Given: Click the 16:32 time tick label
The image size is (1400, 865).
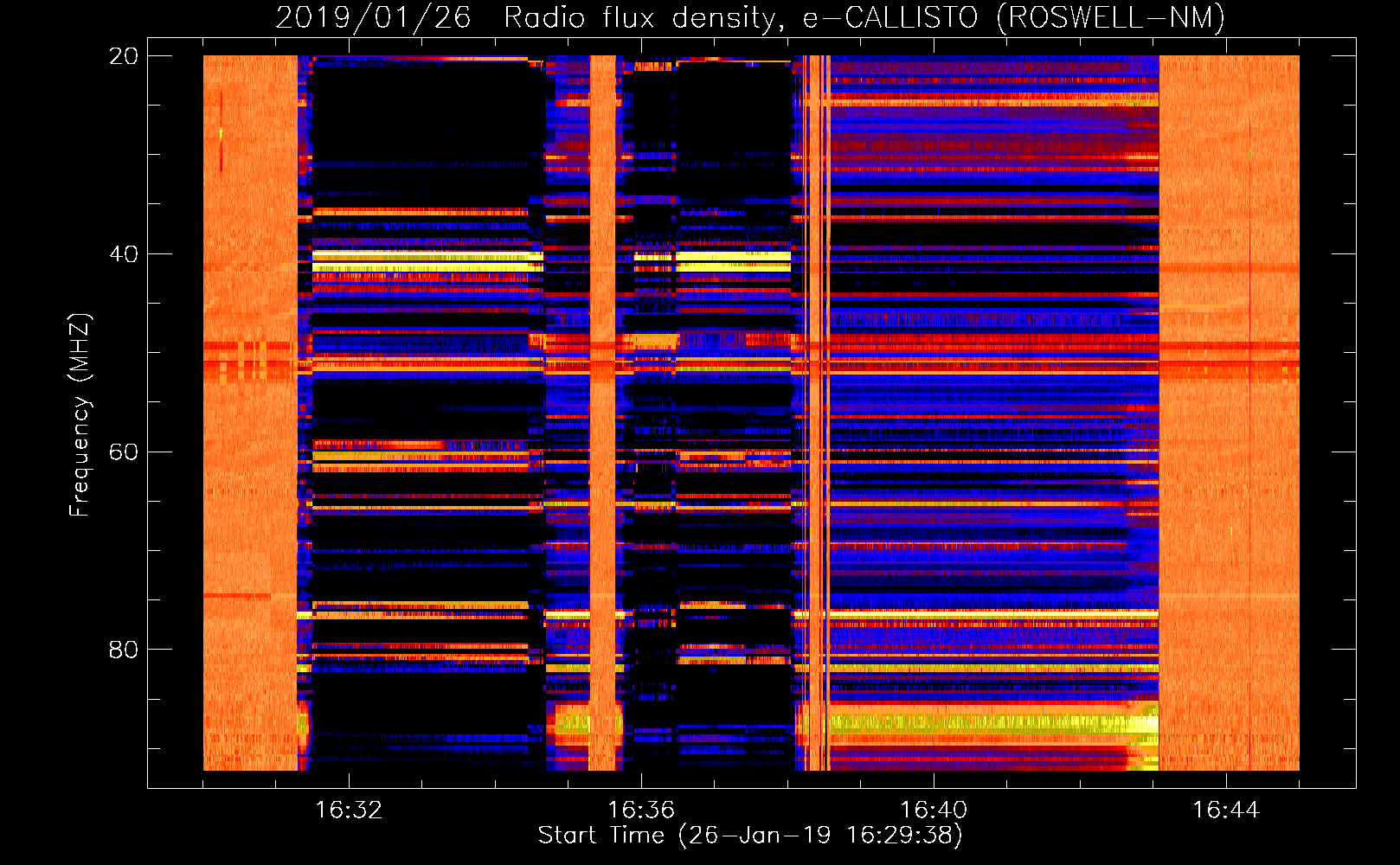Looking at the screenshot, I should point(349,811).
